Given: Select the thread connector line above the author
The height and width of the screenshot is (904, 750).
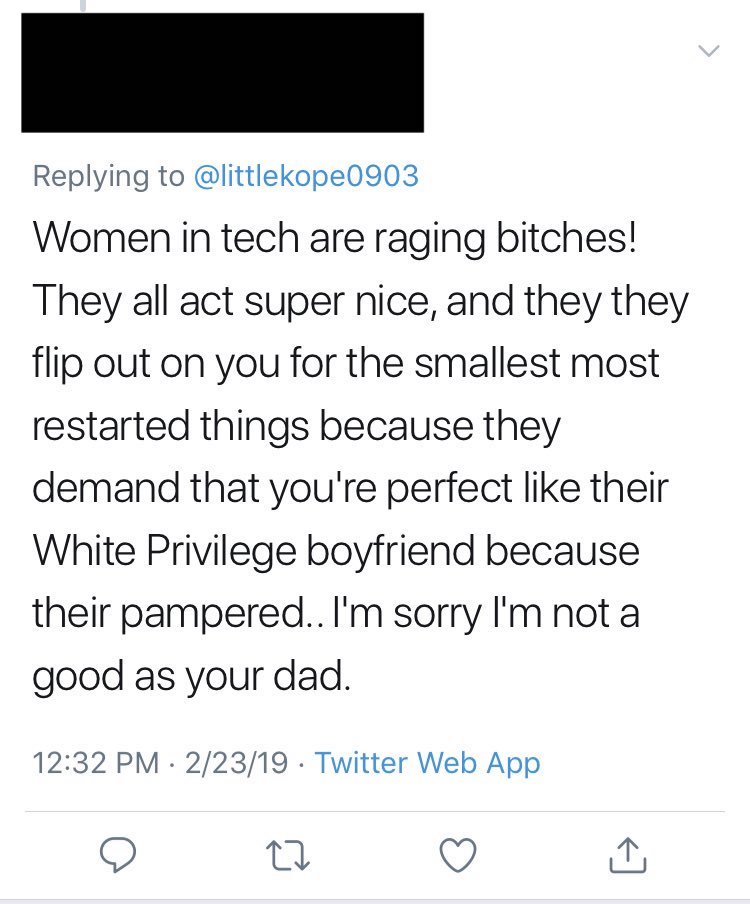Looking at the screenshot, I should 84,6.
